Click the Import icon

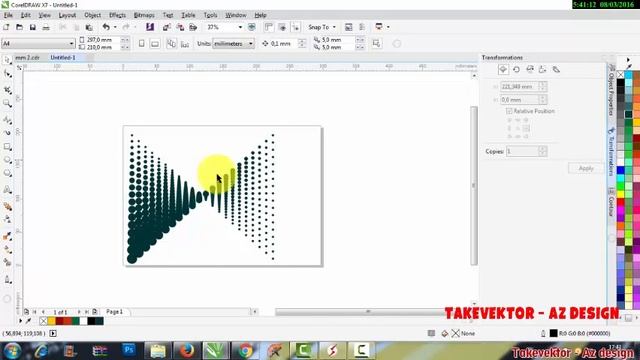[167, 27]
